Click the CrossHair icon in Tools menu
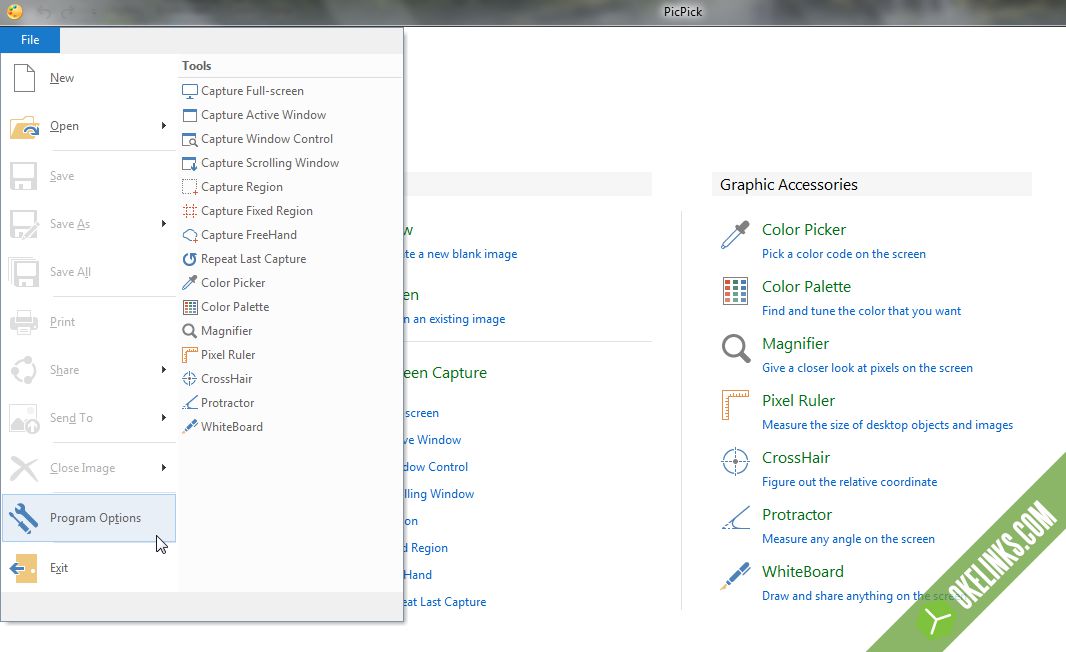This screenshot has height=652, width=1066. [190, 379]
